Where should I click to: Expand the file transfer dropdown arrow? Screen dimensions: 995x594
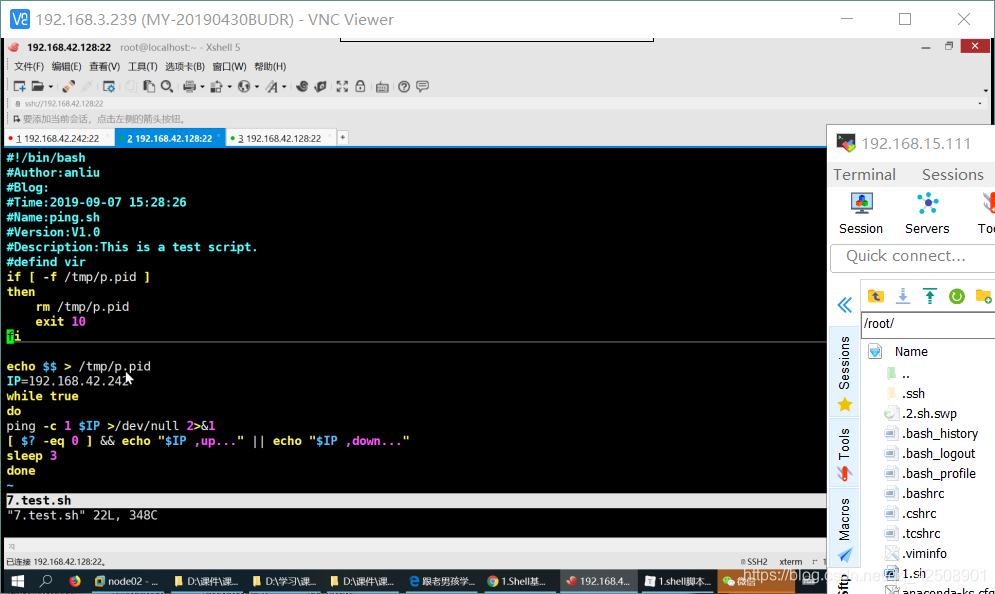[229, 87]
